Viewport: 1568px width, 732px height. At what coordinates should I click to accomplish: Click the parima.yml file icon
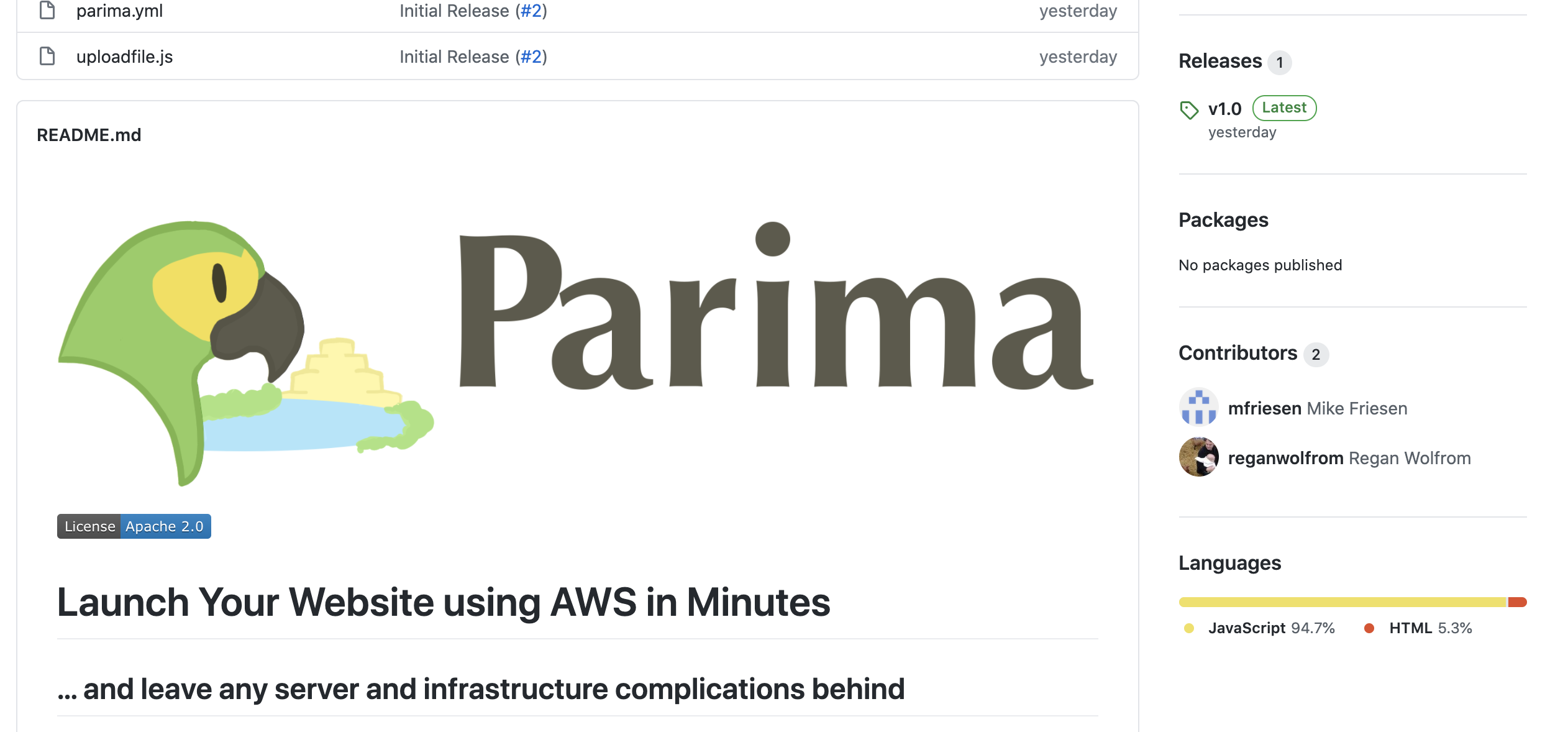[x=47, y=11]
